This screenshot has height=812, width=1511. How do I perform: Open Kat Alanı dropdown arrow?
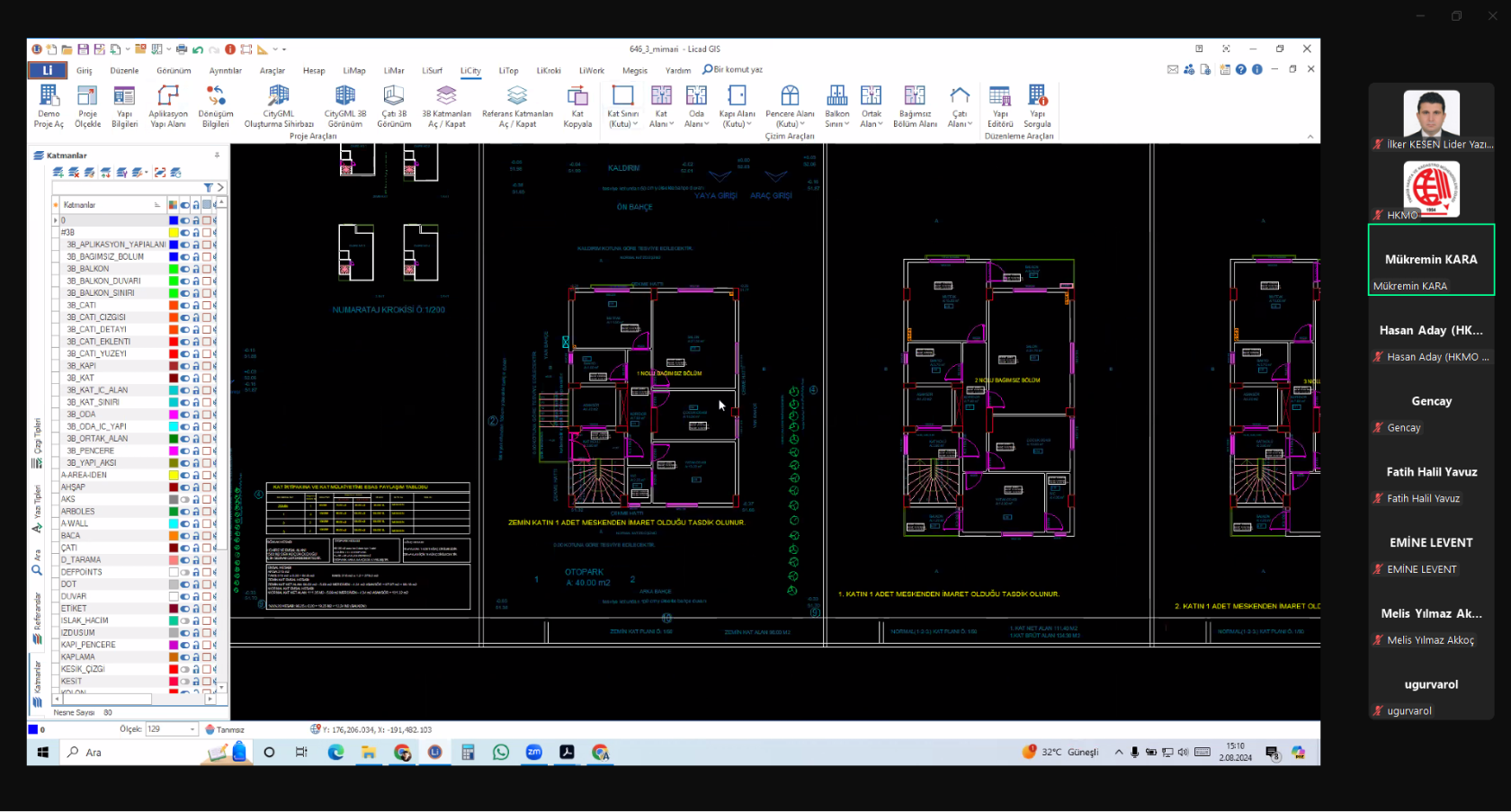672,124
